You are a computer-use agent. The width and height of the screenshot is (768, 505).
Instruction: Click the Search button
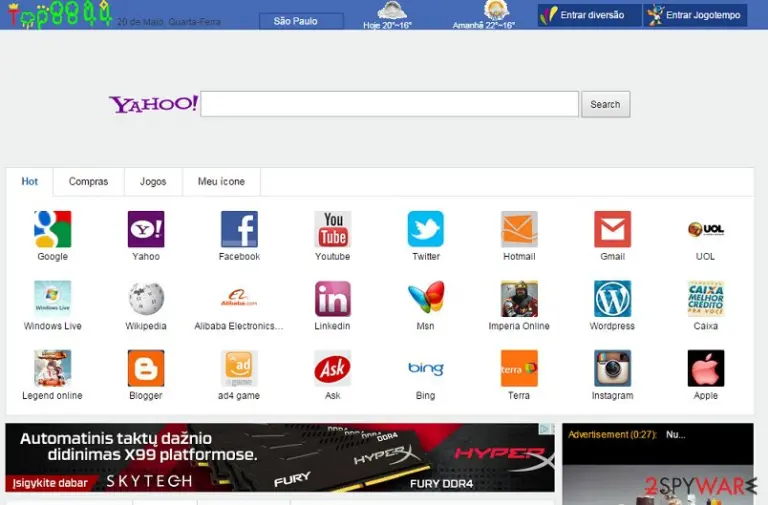605,104
